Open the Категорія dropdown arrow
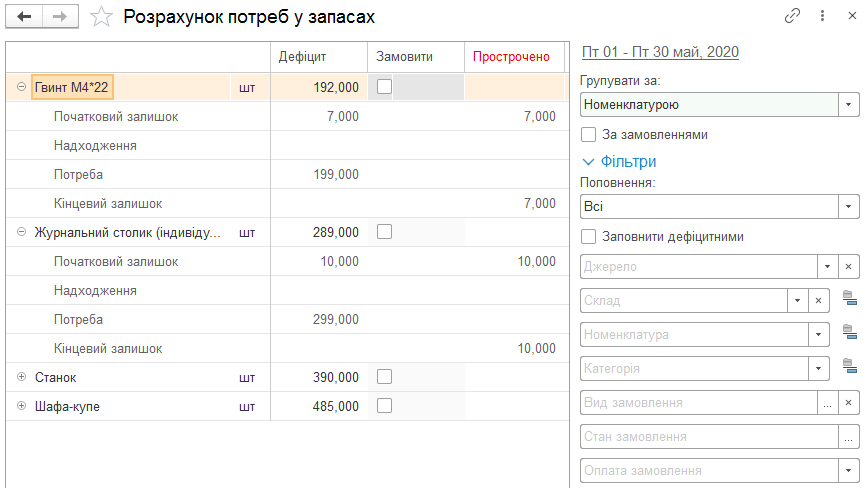The width and height of the screenshot is (867, 488). (819, 369)
